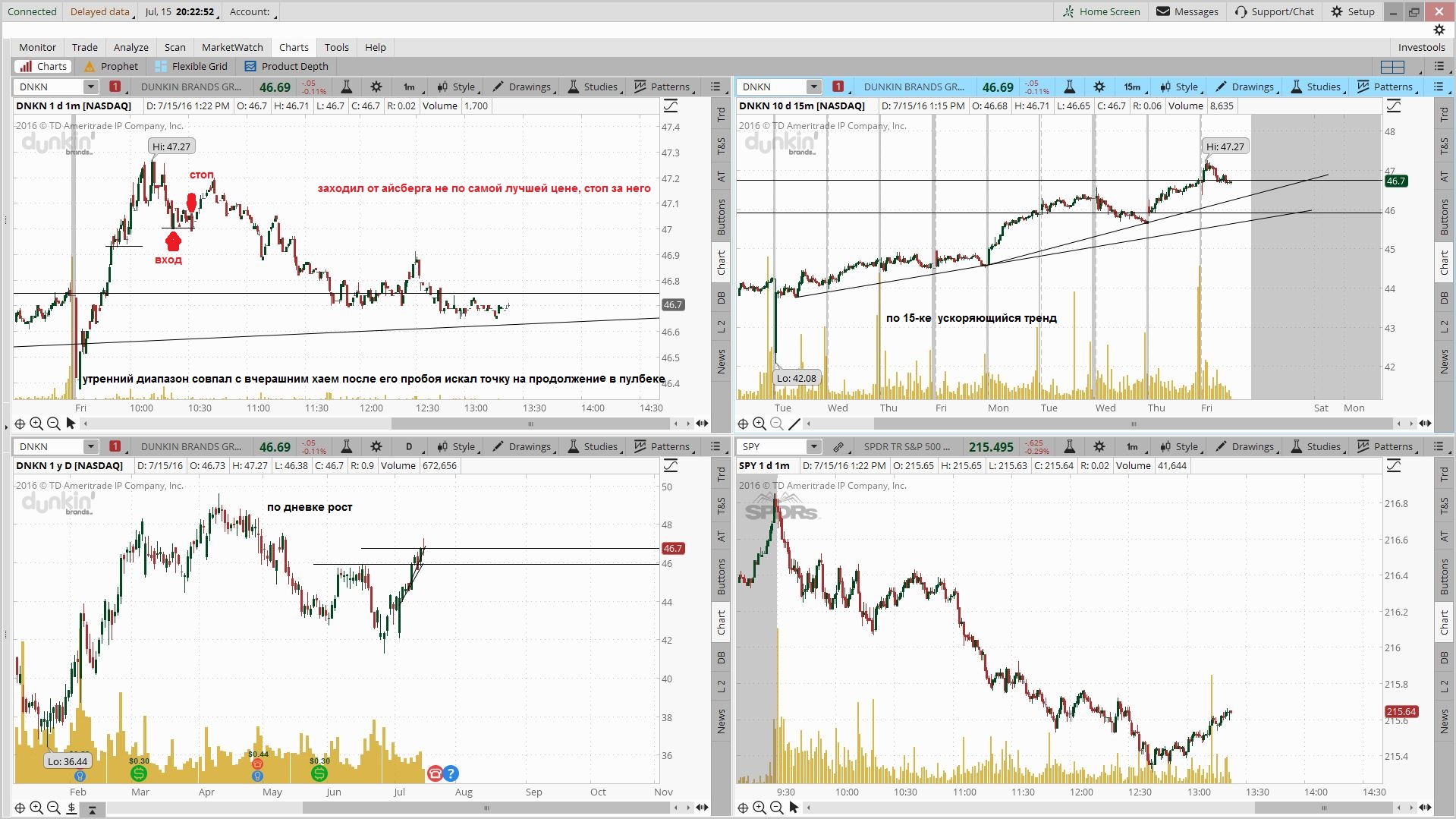Select pointer cursor tool below top-left 1m chart
1456x819 pixels.
tap(71, 424)
